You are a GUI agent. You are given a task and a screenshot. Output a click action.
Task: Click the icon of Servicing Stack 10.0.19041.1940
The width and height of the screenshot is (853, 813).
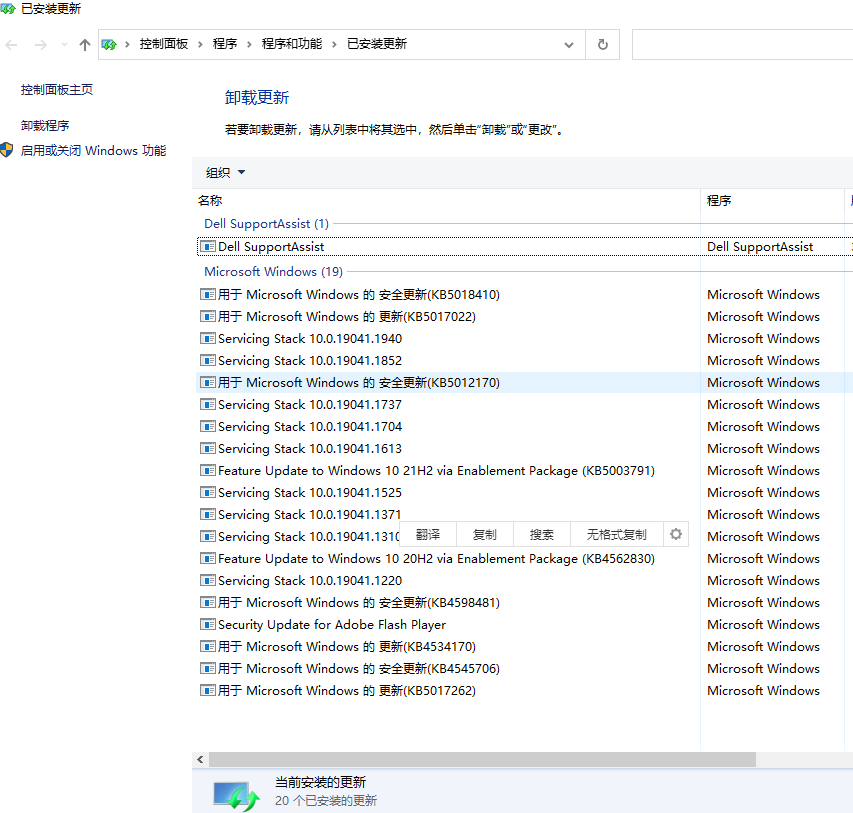point(207,338)
